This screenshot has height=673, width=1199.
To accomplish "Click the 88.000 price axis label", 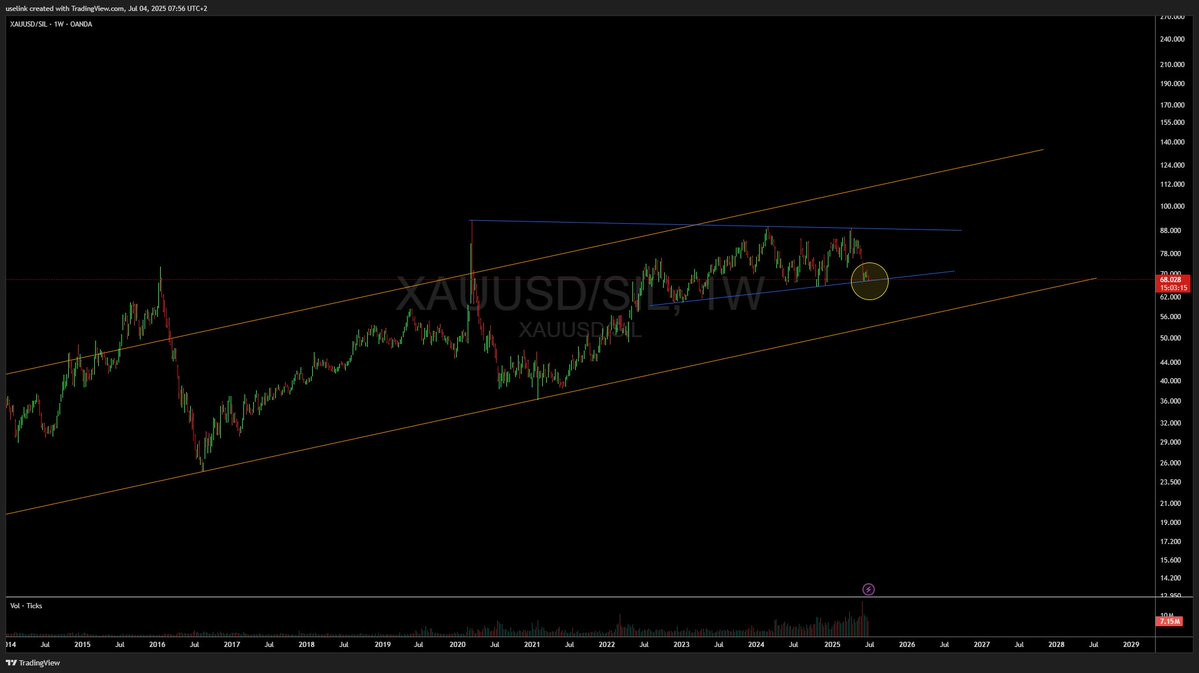I will [1172, 230].
